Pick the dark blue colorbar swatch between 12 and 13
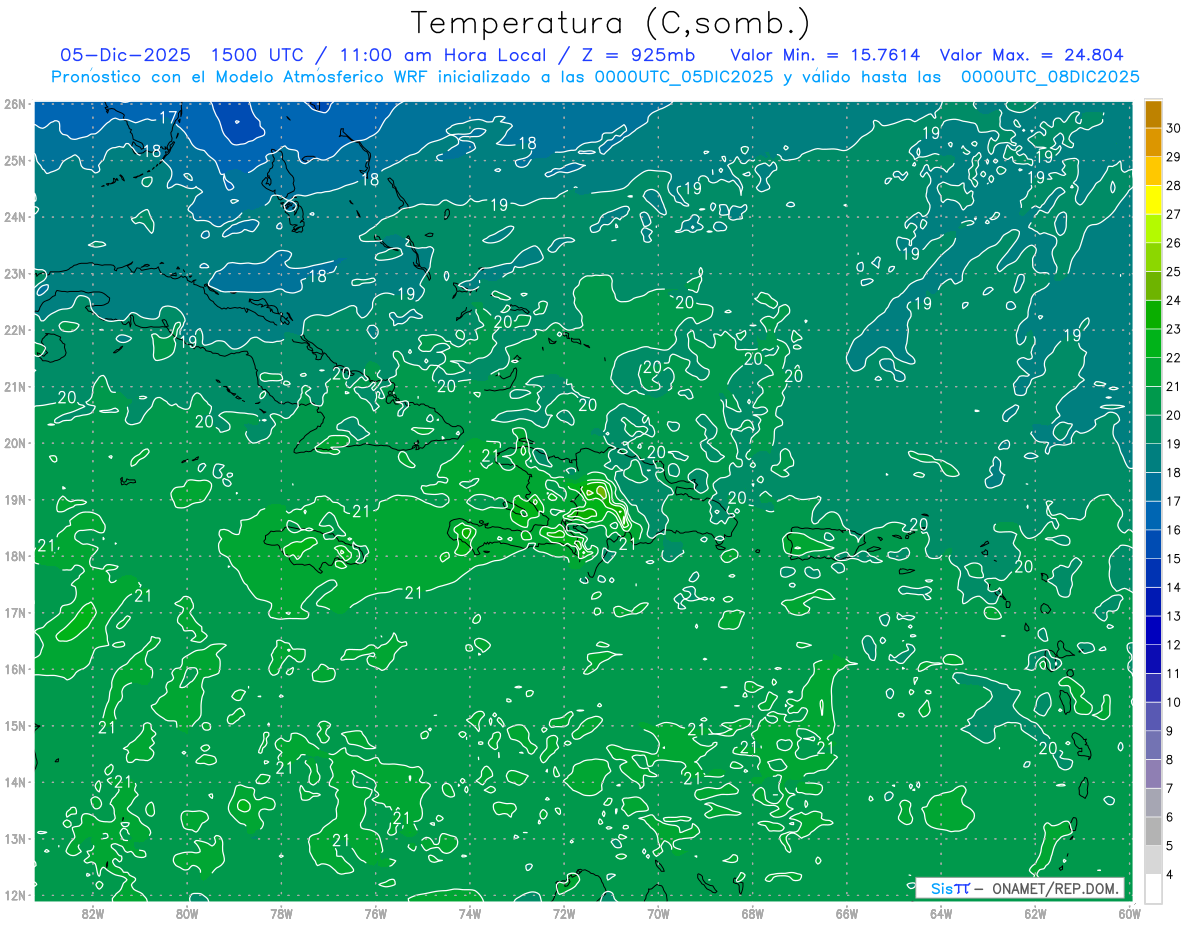Screen dimensions: 1200x927 coord(1153,630)
